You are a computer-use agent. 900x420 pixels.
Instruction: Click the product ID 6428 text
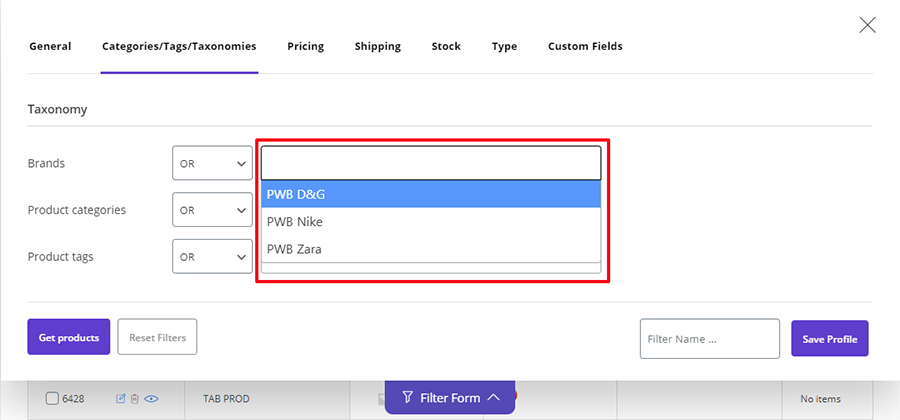pyautogui.click(x=73, y=399)
